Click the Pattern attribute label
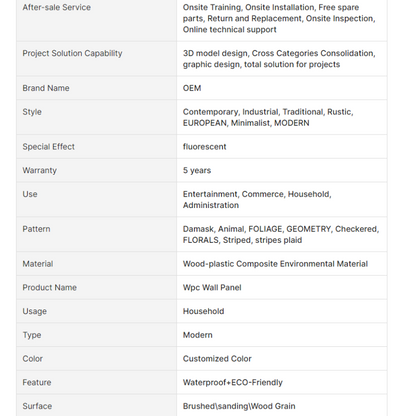Image resolution: width=416 pixels, height=416 pixels. coord(36,229)
